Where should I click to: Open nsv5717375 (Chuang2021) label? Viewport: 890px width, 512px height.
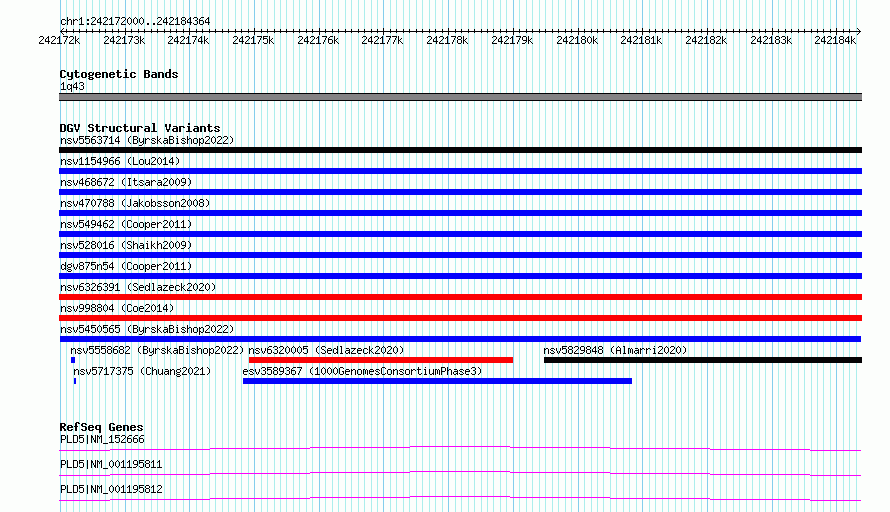(142, 371)
